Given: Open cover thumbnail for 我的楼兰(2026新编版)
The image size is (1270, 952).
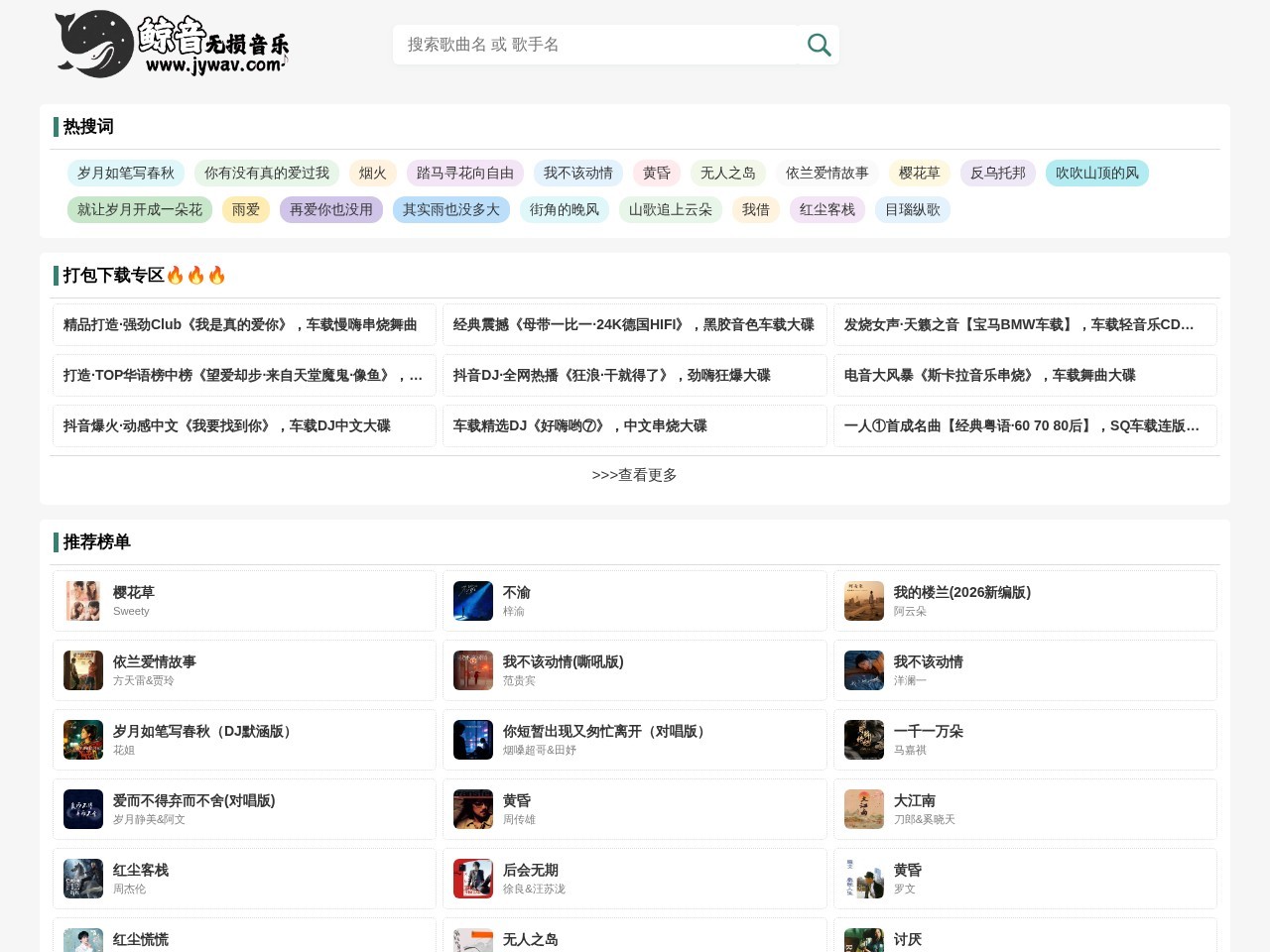Looking at the screenshot, I should click(x=864, y=601).
